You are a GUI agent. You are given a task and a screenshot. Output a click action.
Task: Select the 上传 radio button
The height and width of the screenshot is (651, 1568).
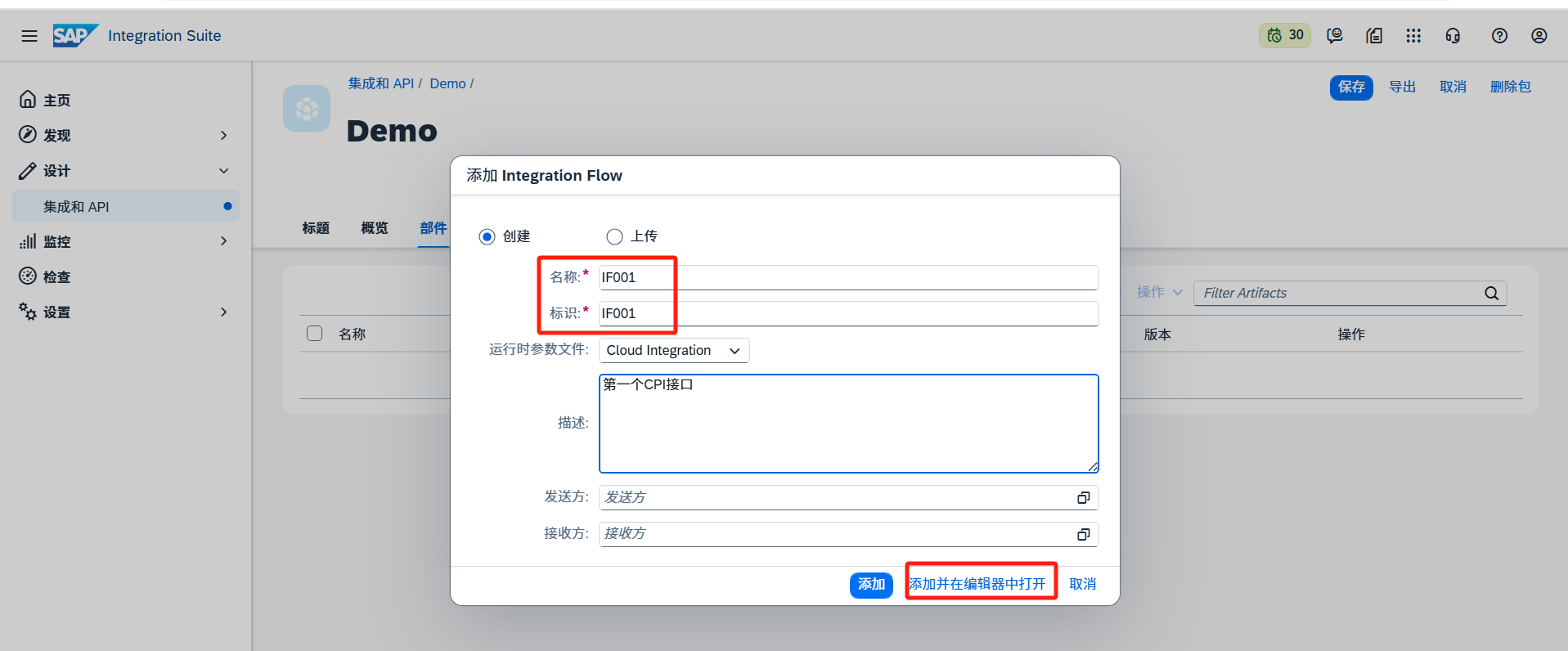point(614,236)
